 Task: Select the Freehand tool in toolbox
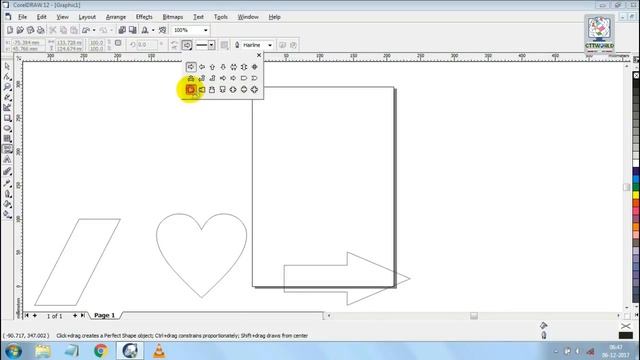(7, 97)
